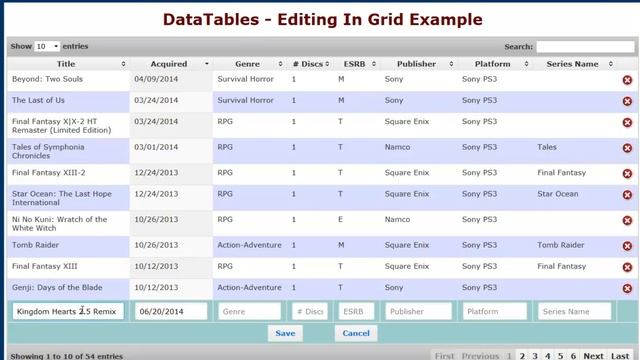640x360 pixels.
Task: Delete the Tomb Raider row
Action: click(x=627, y=246)
